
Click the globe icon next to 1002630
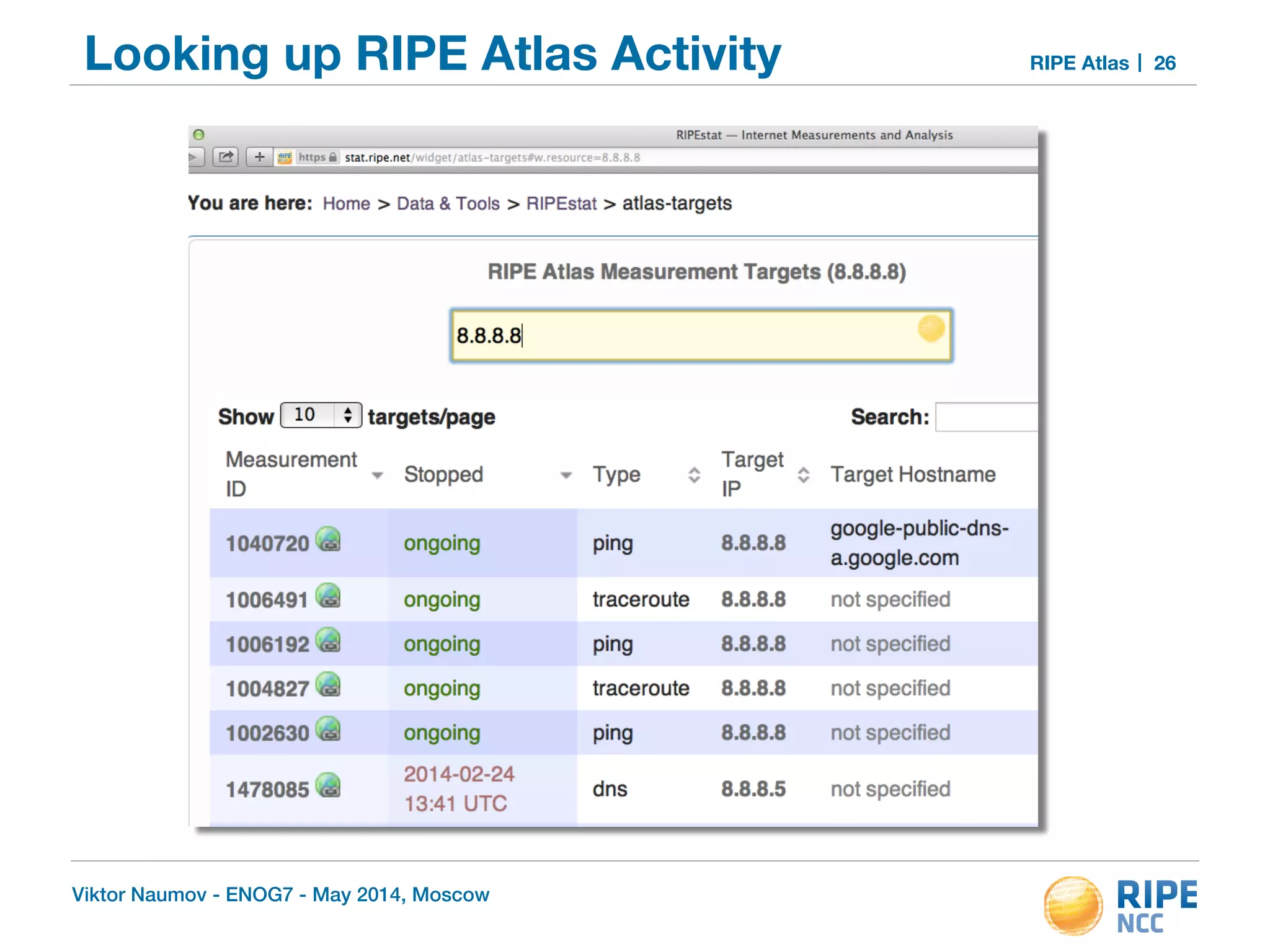coord(328,729)
